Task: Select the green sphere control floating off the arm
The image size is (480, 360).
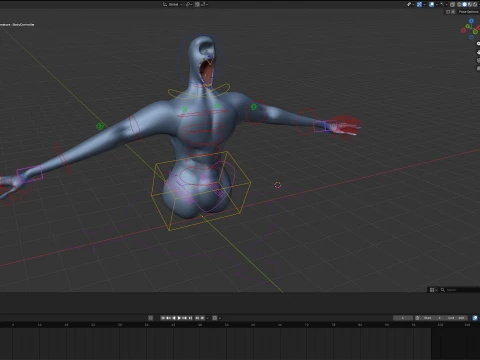Action: point(100,126)
